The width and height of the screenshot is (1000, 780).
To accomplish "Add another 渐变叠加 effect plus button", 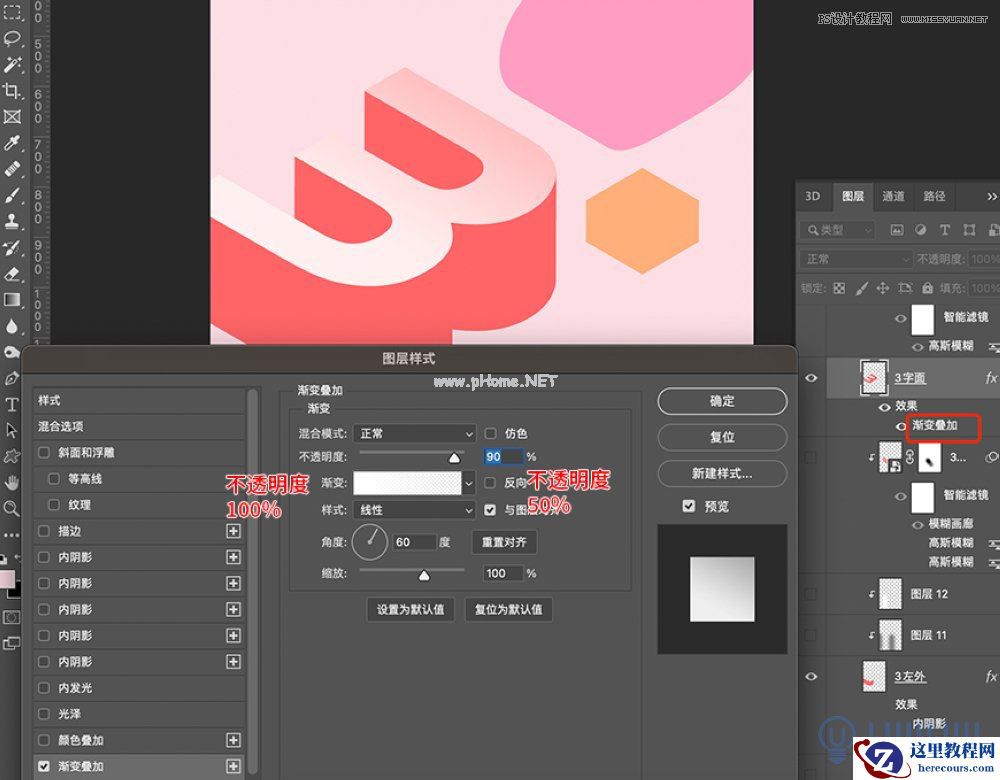I will pyautogui.click(x=233, y=766).
